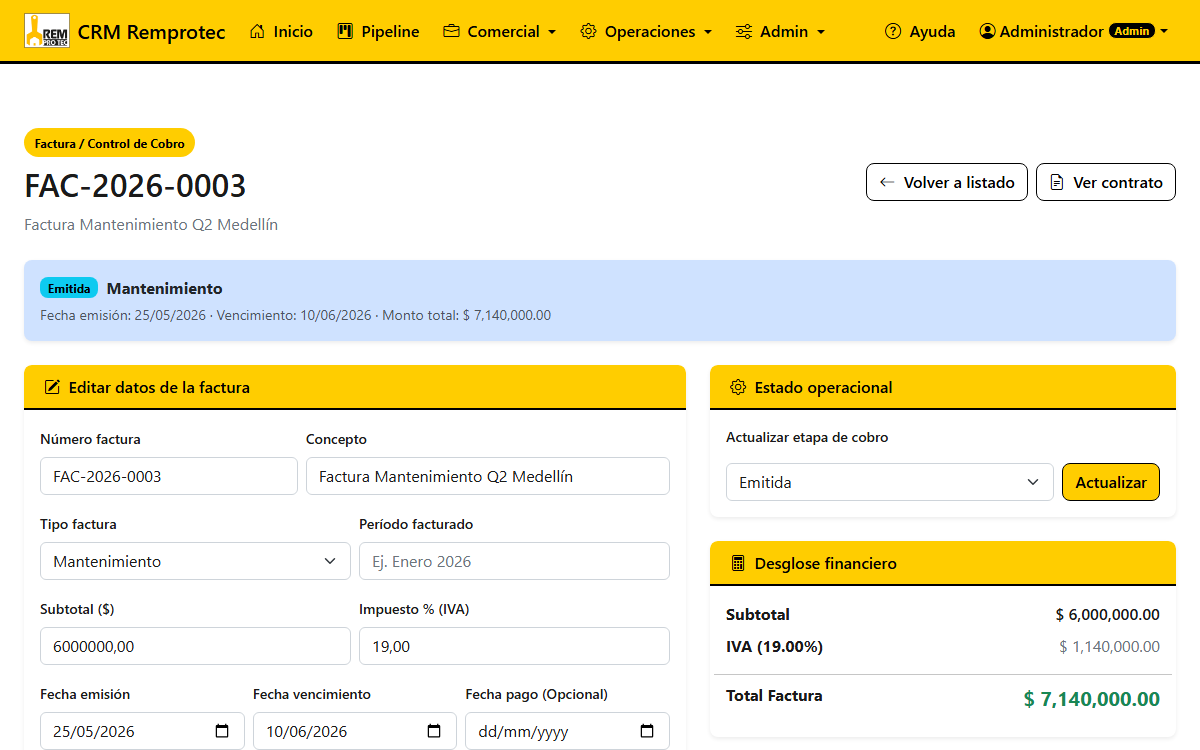Click the Volver a listado button
1200x750 pixels.
click(947, 182)
